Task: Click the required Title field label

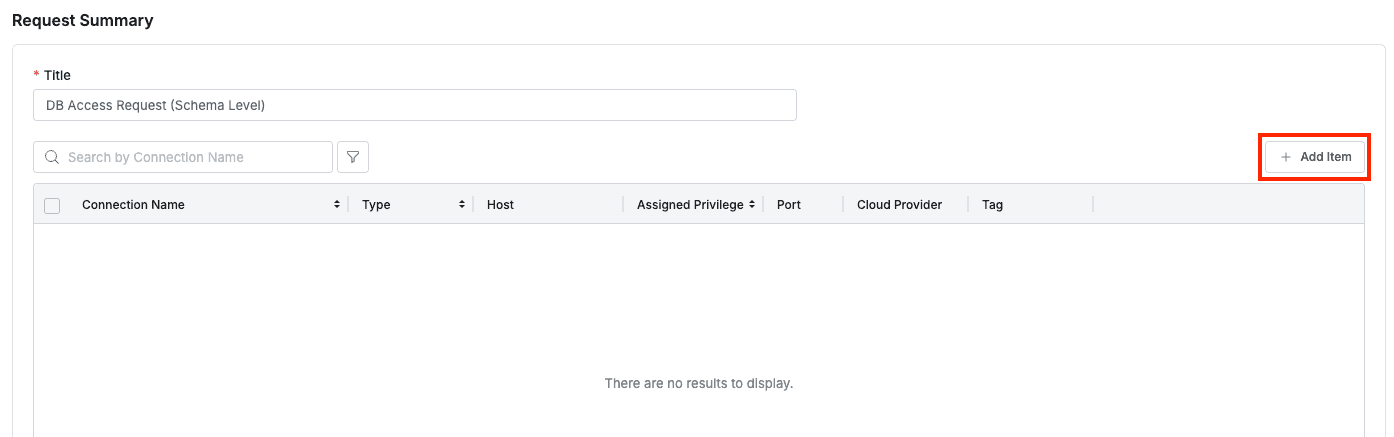Action: tap(57, 75)
